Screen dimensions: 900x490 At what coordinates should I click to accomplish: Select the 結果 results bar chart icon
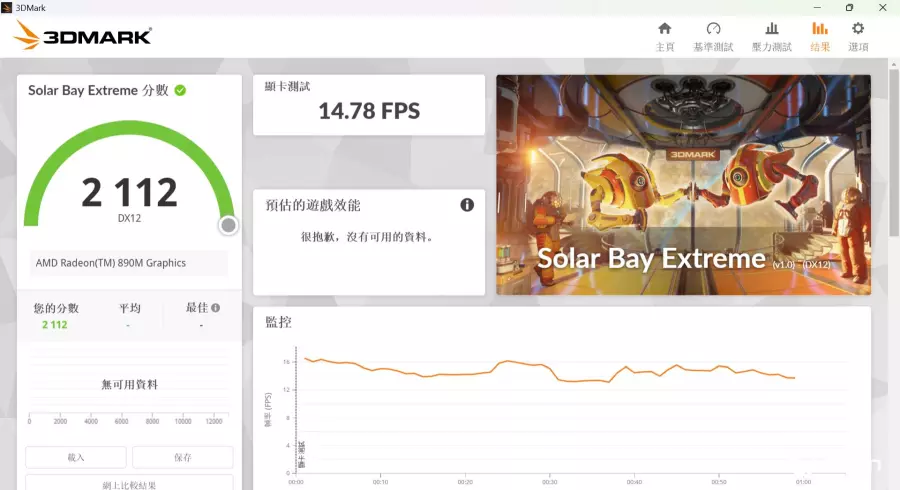820,29
